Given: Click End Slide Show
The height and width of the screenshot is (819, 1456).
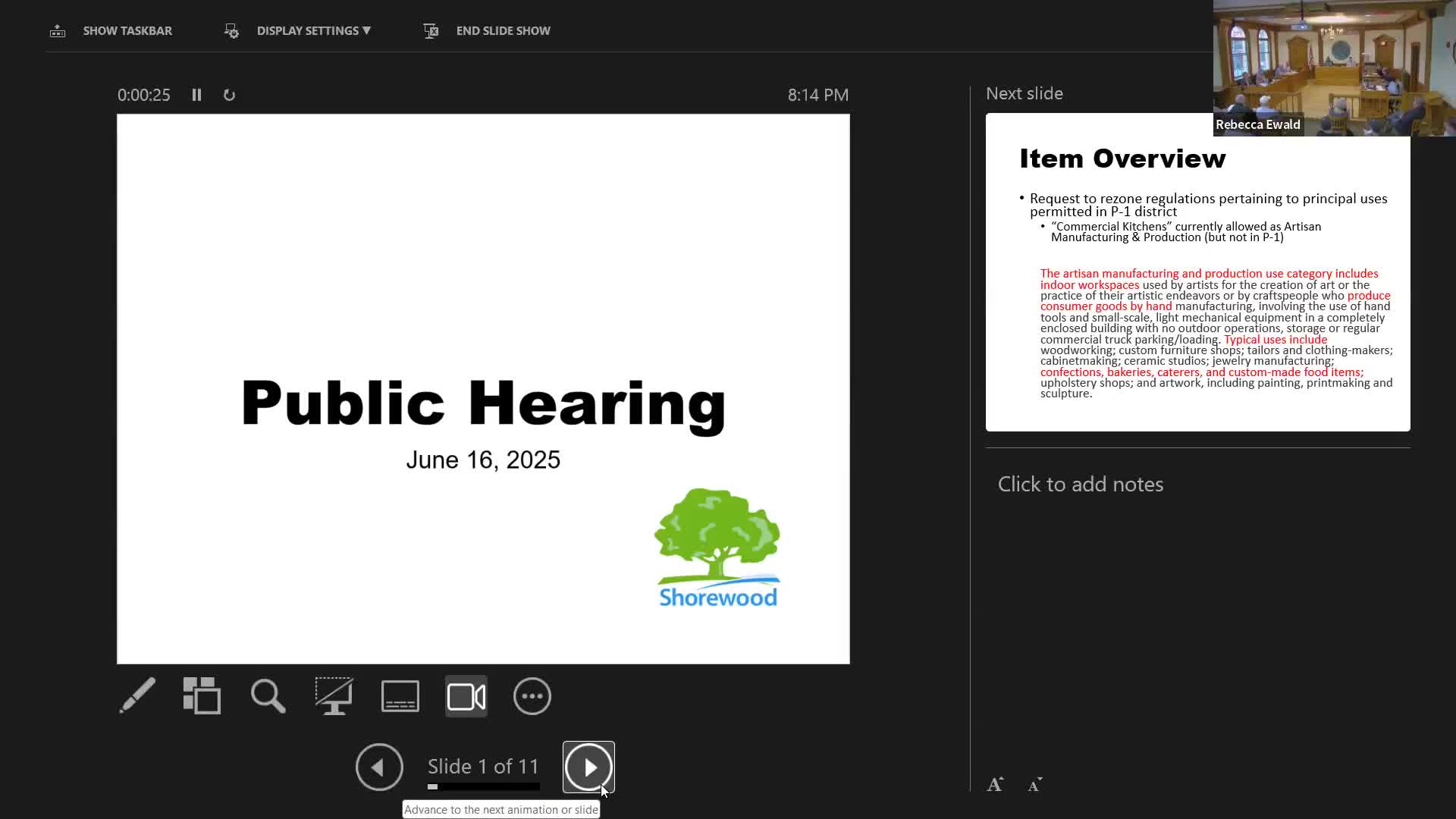Looking at the screenshot, I should click(502, 30).
